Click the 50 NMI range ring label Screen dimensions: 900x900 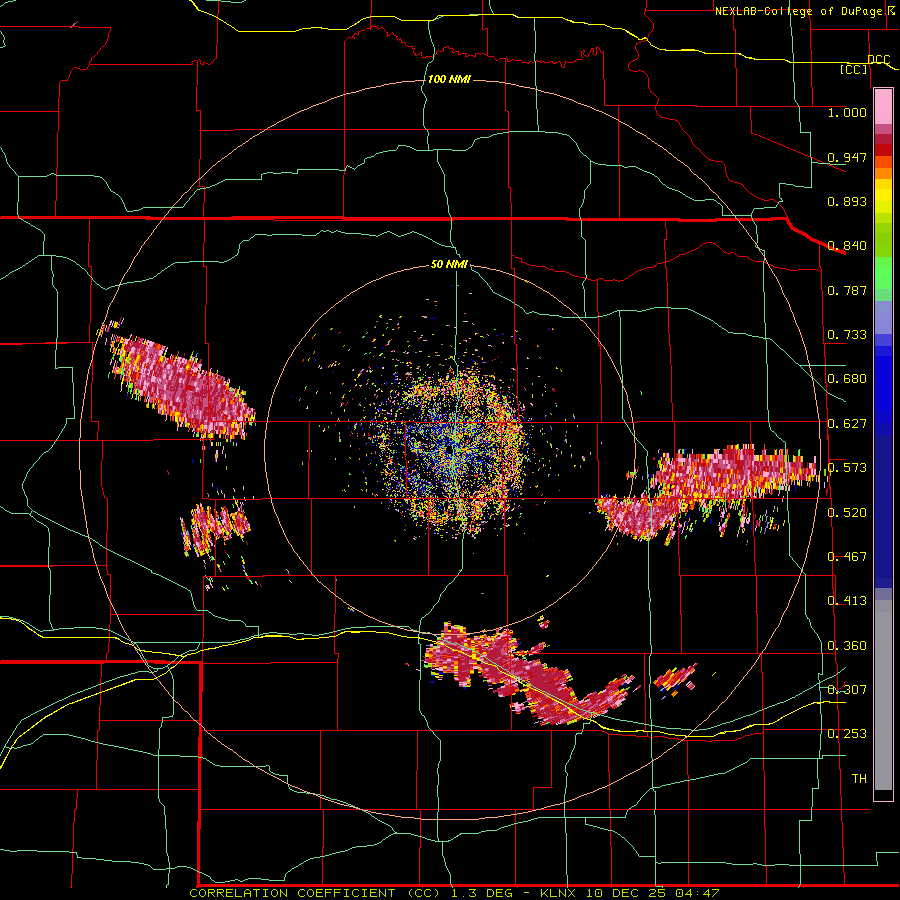(449, 265)
